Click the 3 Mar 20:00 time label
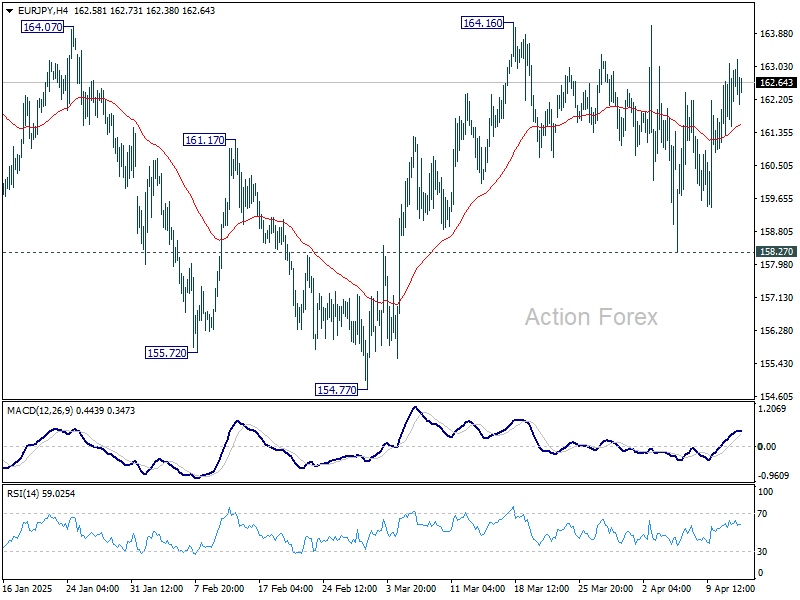Image resolution: width=800 pixels, height=600 pixels. pos(411,589)
